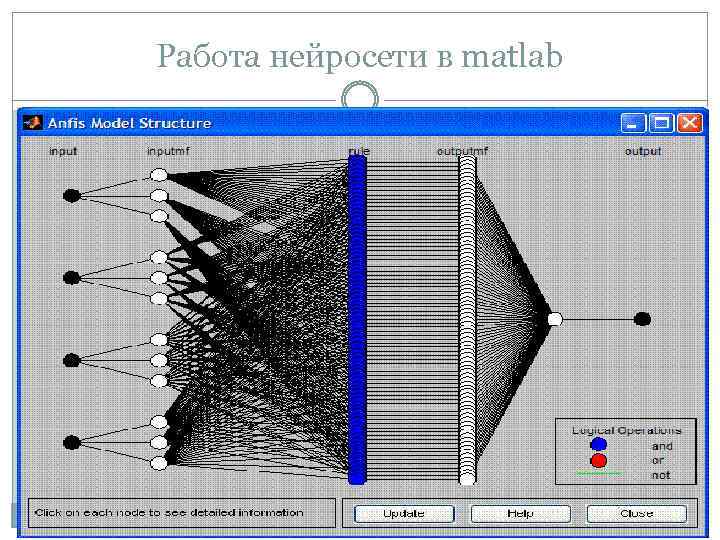
Task: Click the Update button
Action: click(x=404, y=513)
